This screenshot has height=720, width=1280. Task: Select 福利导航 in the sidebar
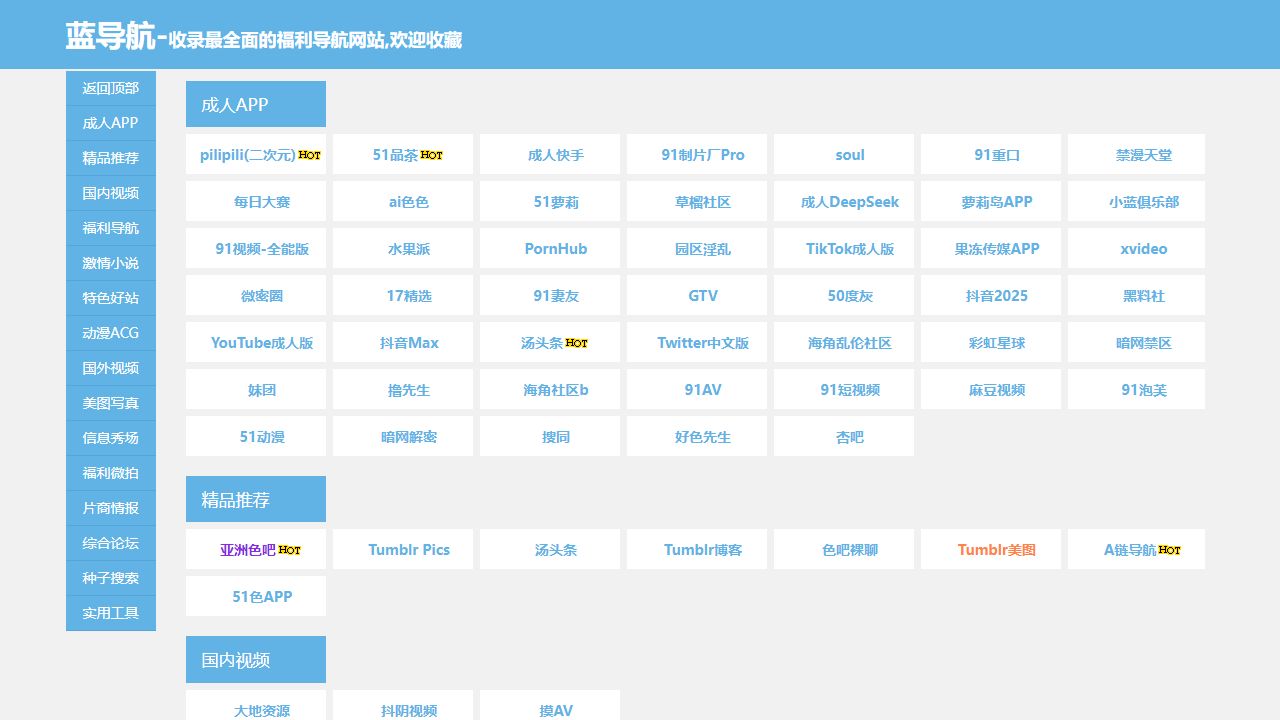click(111, 228)
